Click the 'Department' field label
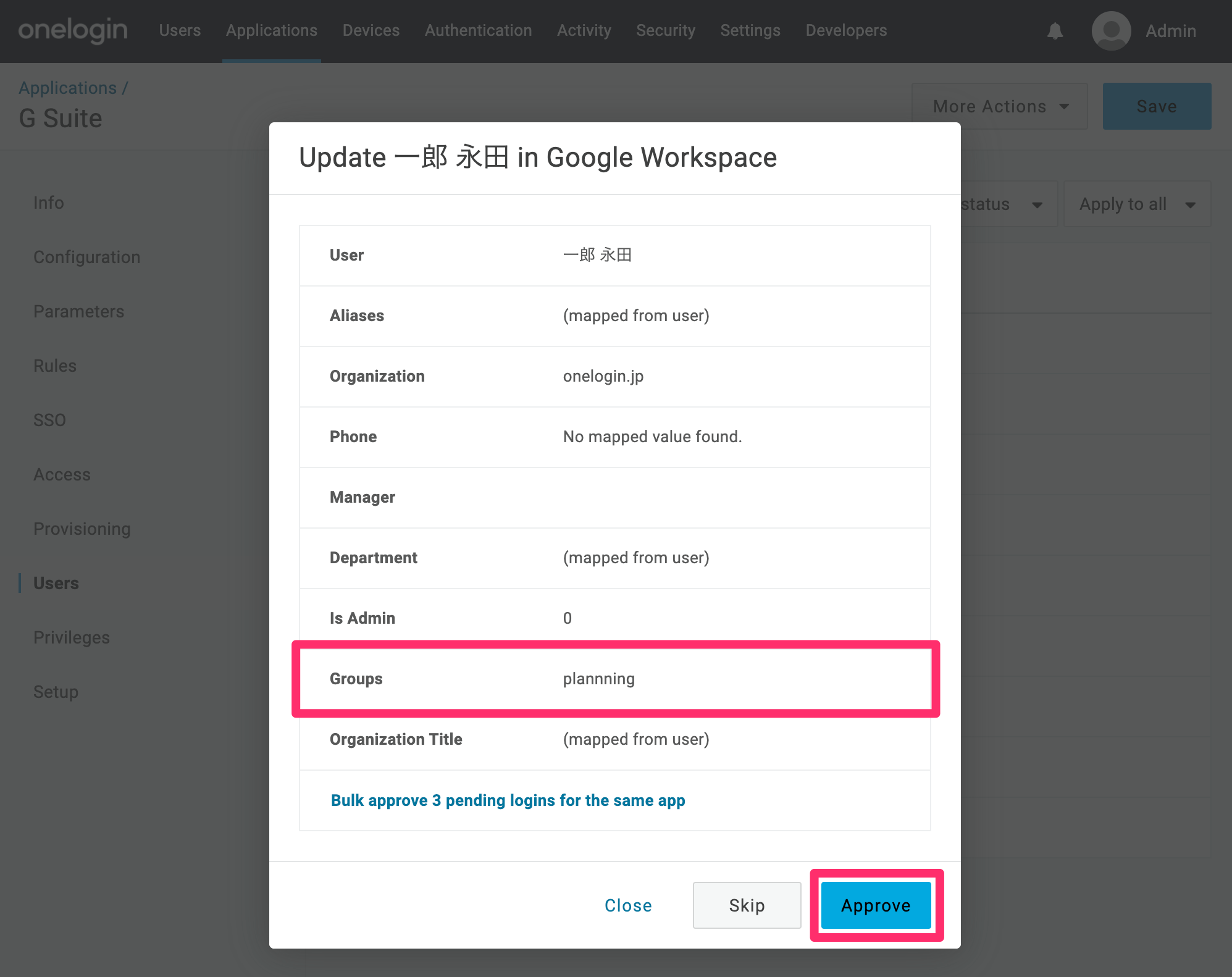This screenshot has width=1232, height=977. pos(374,558)
